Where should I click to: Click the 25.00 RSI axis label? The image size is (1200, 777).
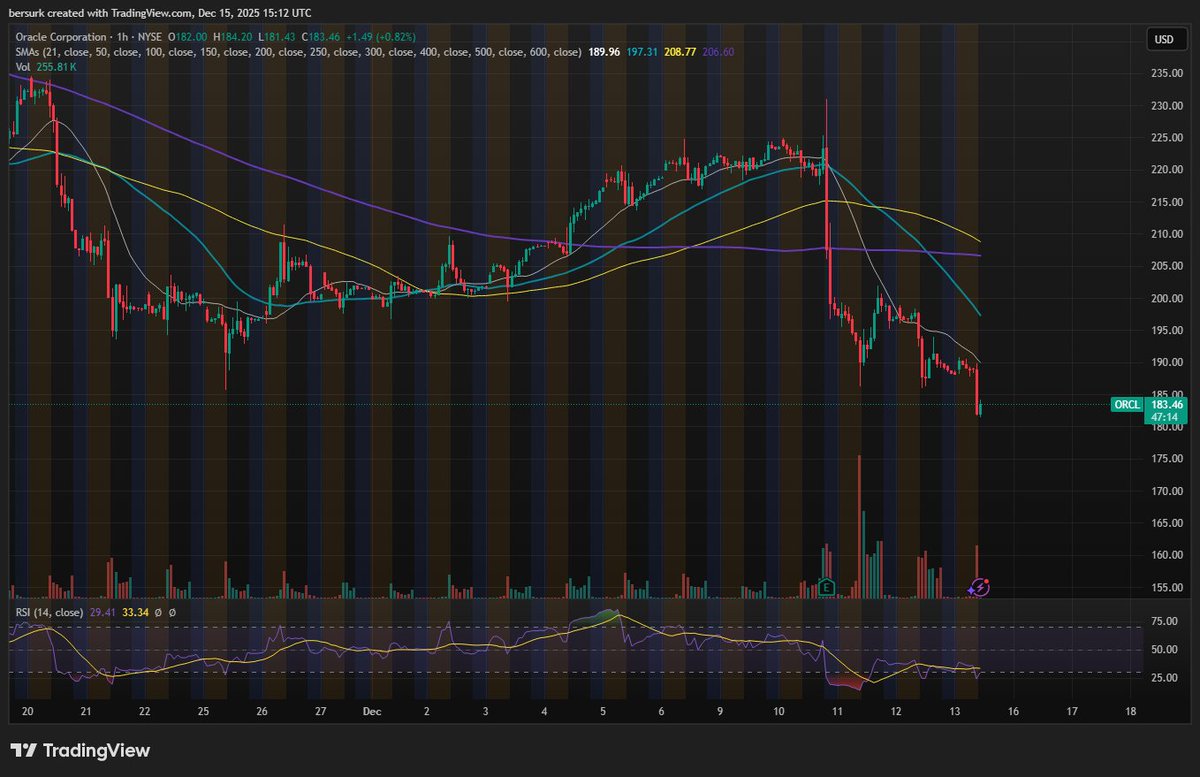tap(1163, 679)
